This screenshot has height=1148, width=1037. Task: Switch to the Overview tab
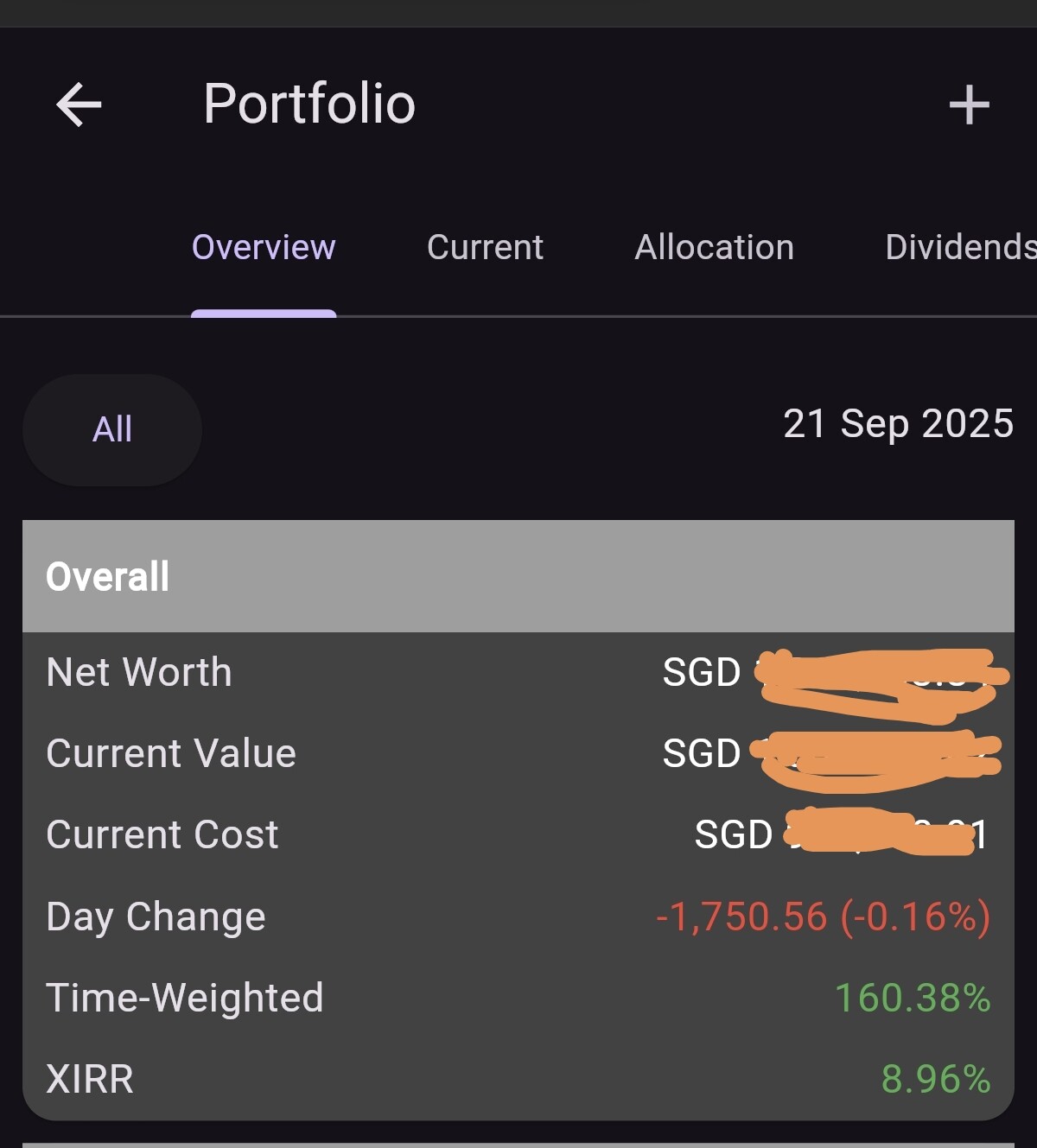pos(264,248)
